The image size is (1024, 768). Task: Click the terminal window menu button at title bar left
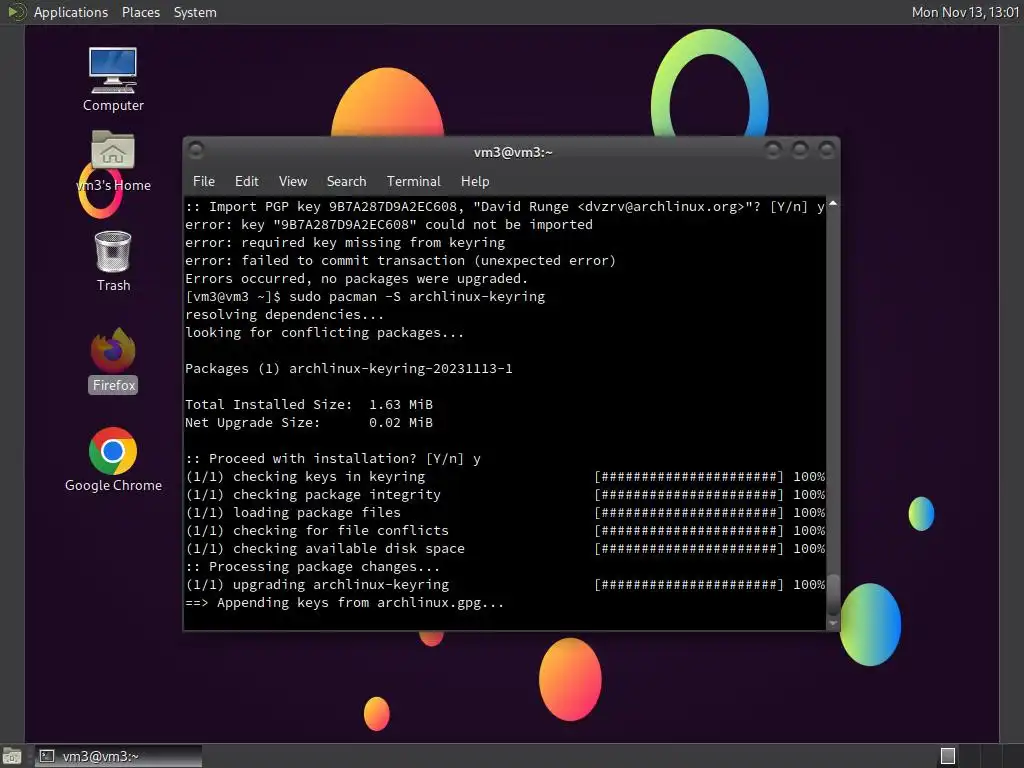coord(196,151)
